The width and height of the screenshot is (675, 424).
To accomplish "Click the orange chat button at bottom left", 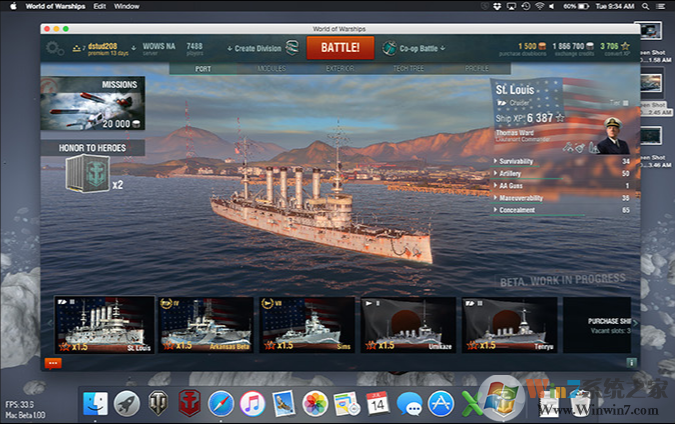I will [x=53, y=362].
